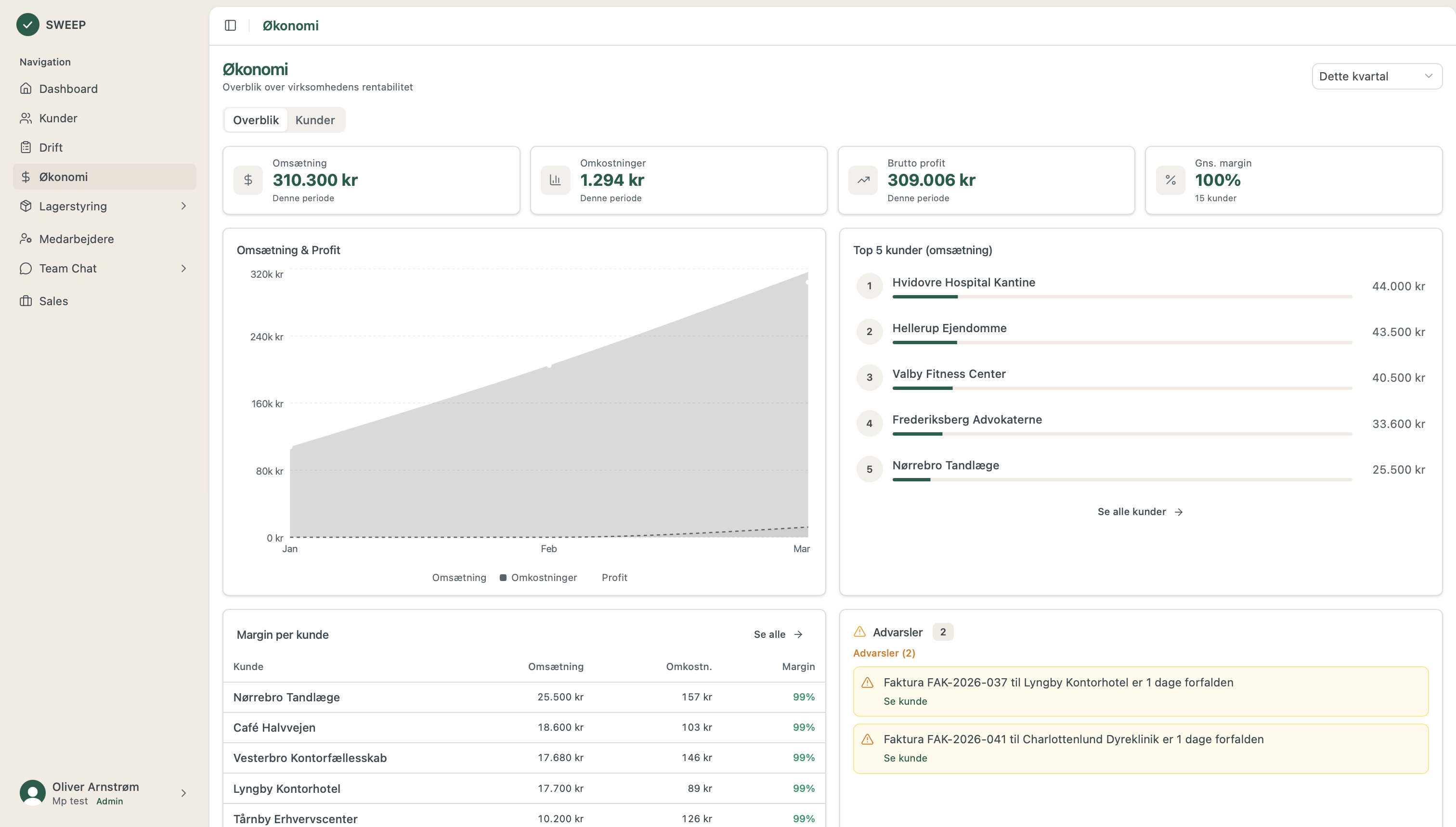The width and height of the screenshot is (1456, 827).
Task: Open the Dette kvartal period dropdown
Action: pyautogui.click(x=1376, y=77)
